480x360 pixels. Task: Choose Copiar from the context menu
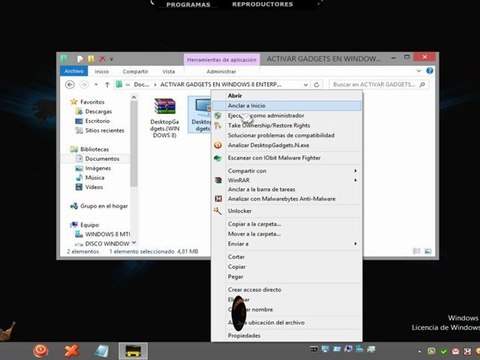tap(287, 267)
